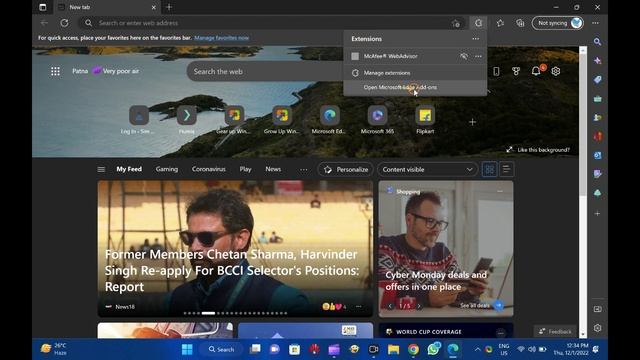Open sidebar settings gear at bottom

point(598,328)
